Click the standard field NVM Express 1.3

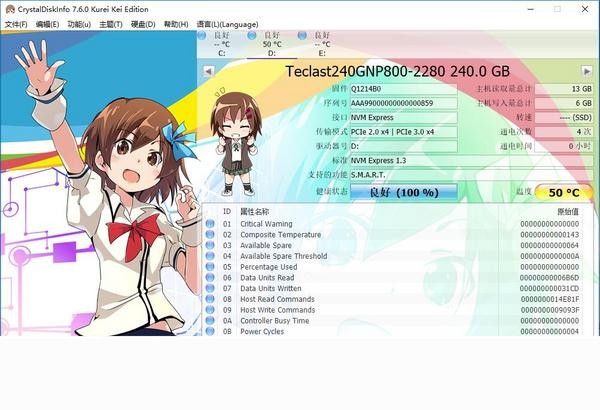click(471, 160)
